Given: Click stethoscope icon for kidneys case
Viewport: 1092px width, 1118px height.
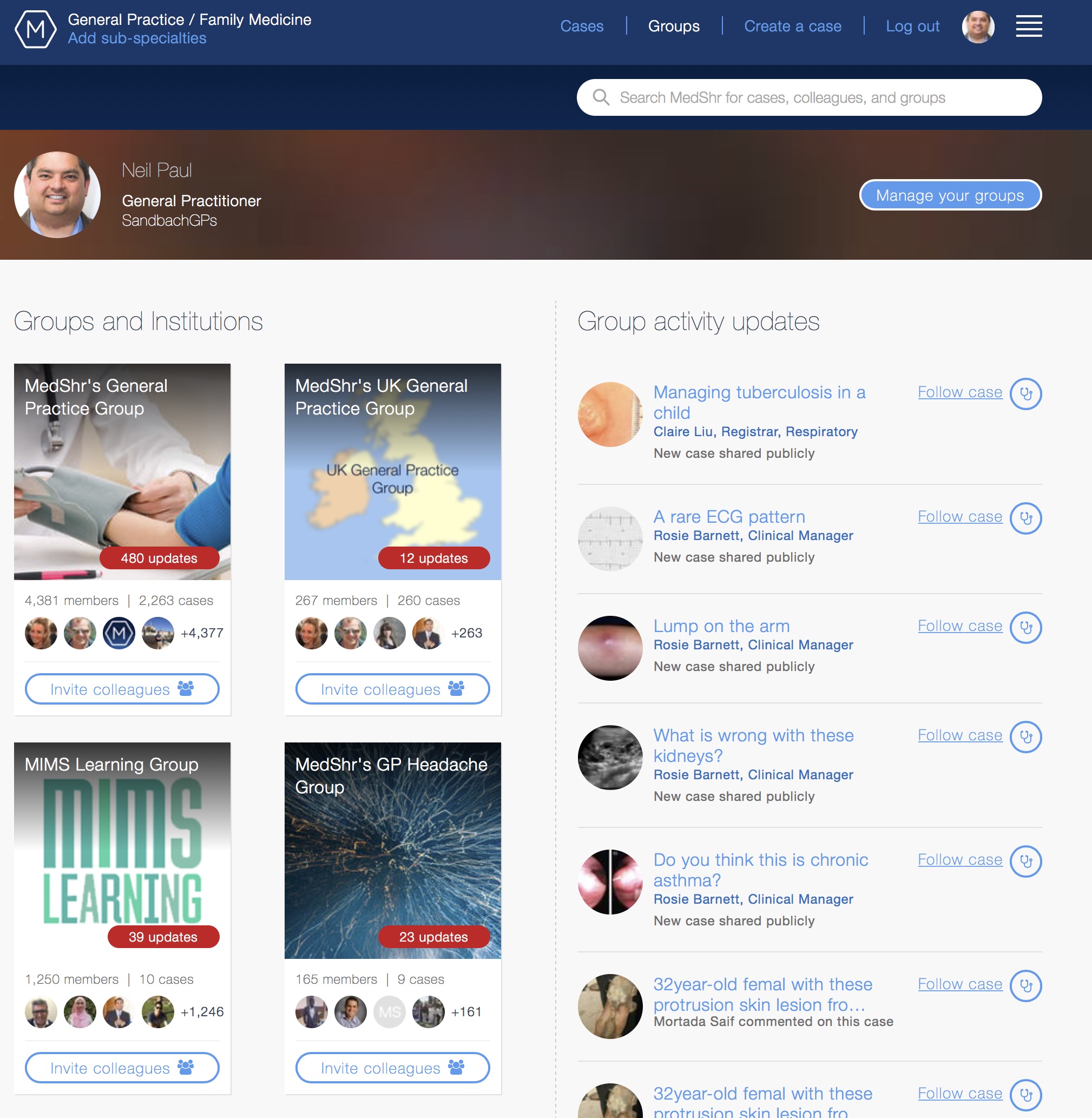Looking at the screenshot, I should tap(1025, 736).
